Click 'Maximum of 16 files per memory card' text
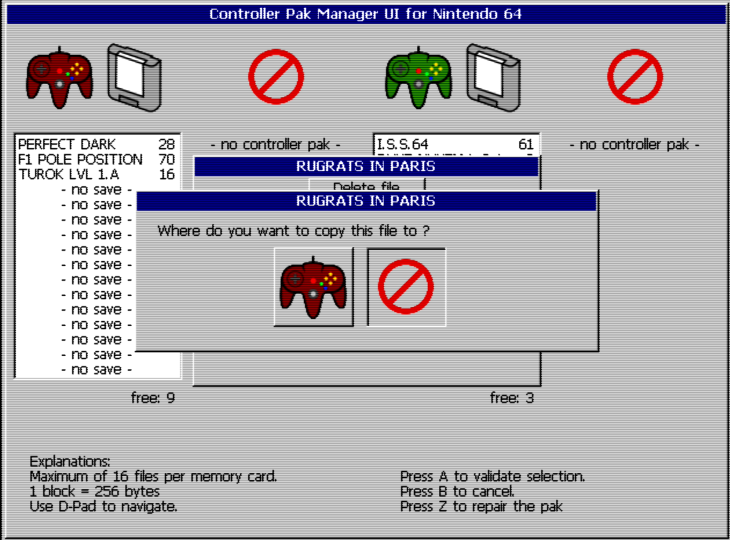730x540 pixels. [153, 476]
